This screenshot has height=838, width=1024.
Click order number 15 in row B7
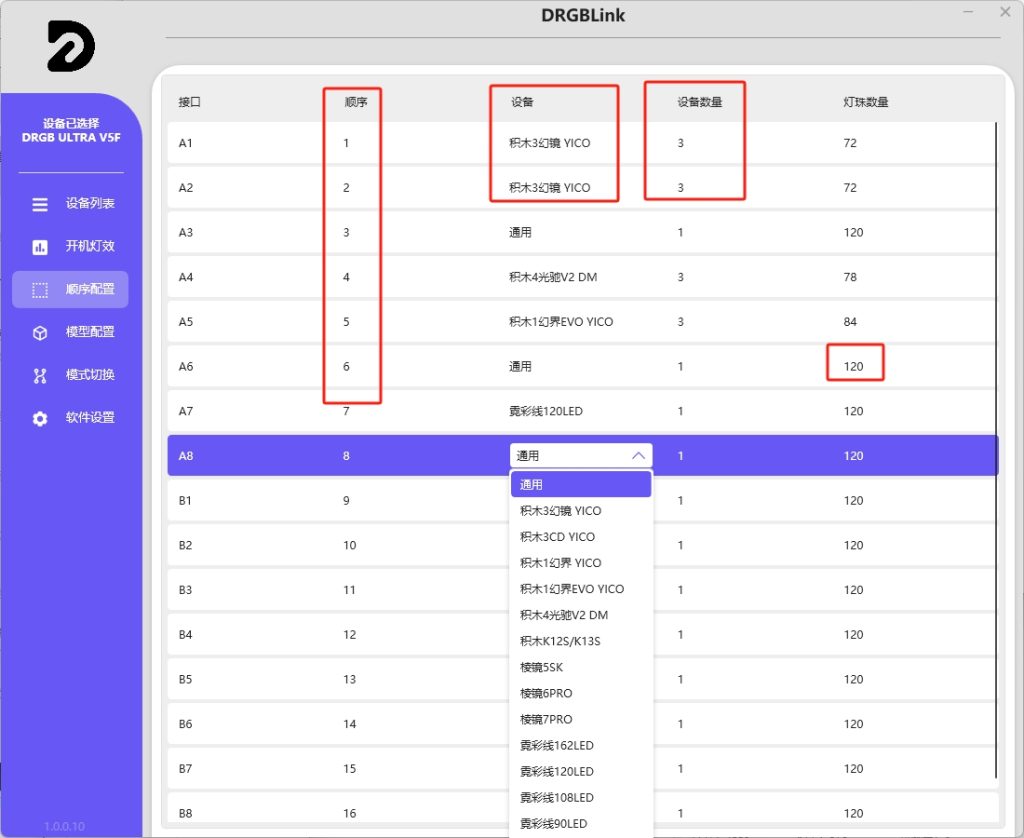pos(349,769)
